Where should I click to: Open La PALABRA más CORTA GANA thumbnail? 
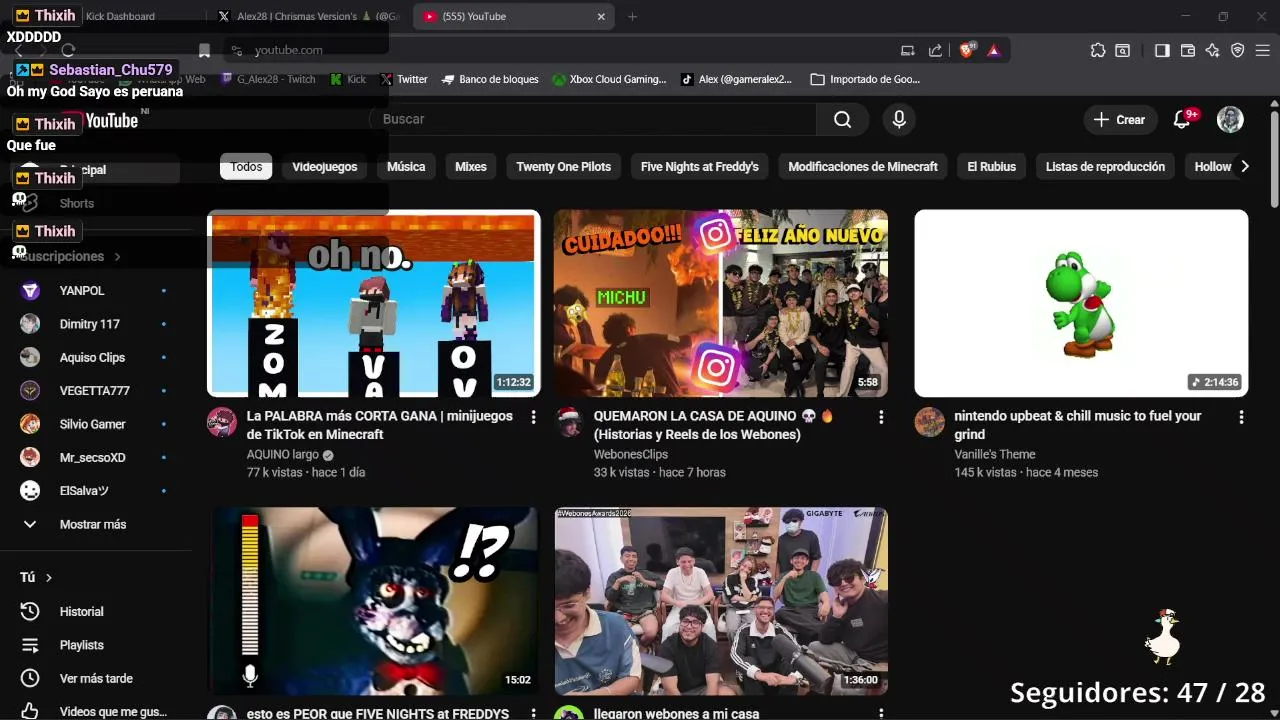[x=374, y=303]
